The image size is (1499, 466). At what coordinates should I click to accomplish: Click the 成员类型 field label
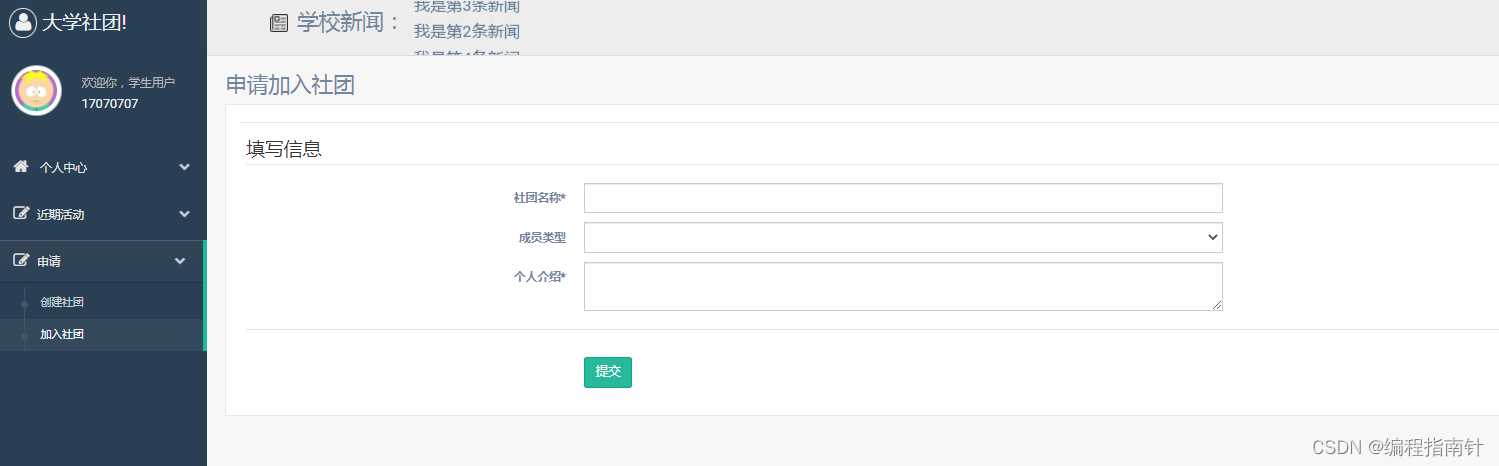click(x=542, y=237)
